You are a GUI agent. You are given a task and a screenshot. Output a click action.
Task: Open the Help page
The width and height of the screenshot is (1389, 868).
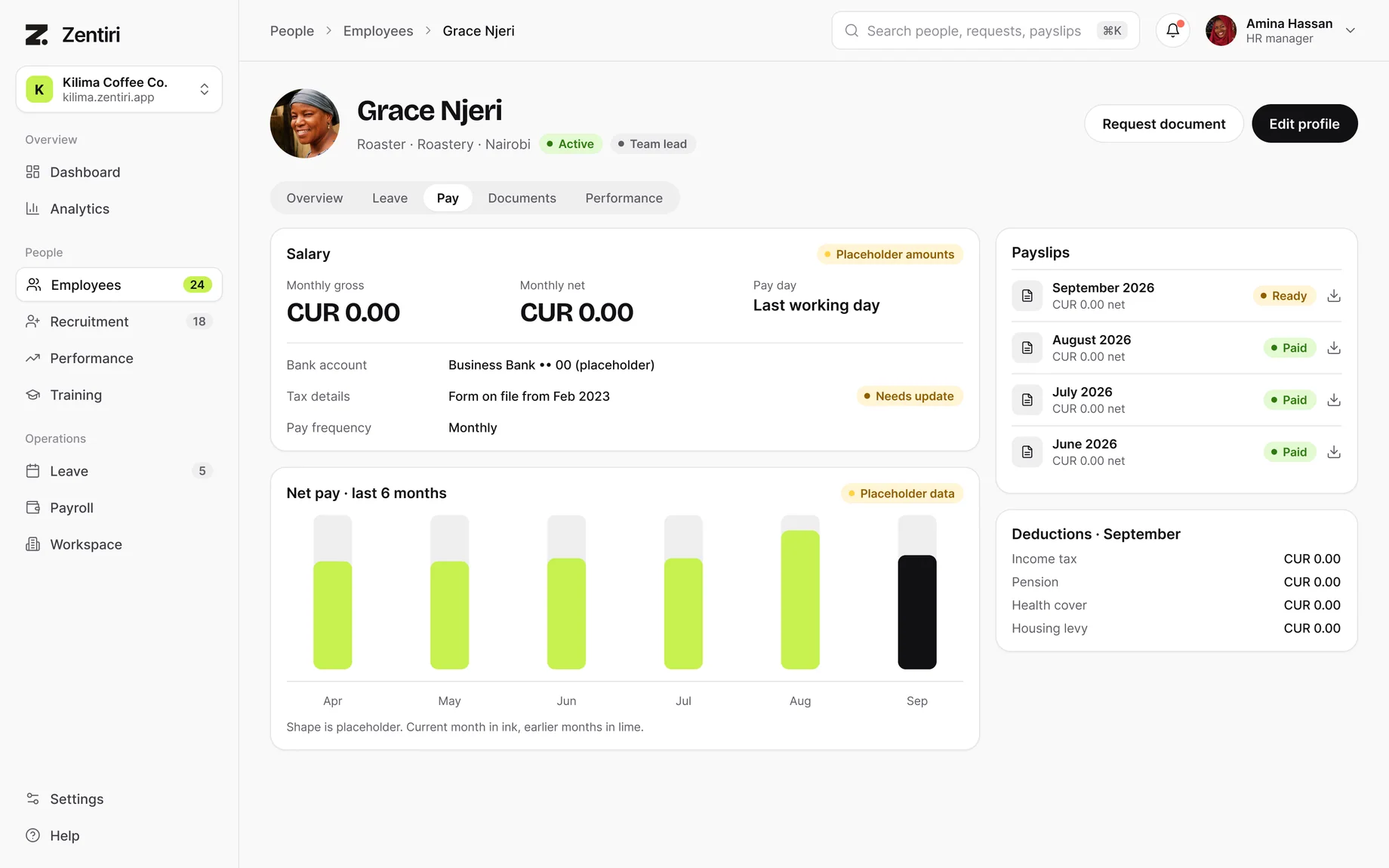[119, 836]
